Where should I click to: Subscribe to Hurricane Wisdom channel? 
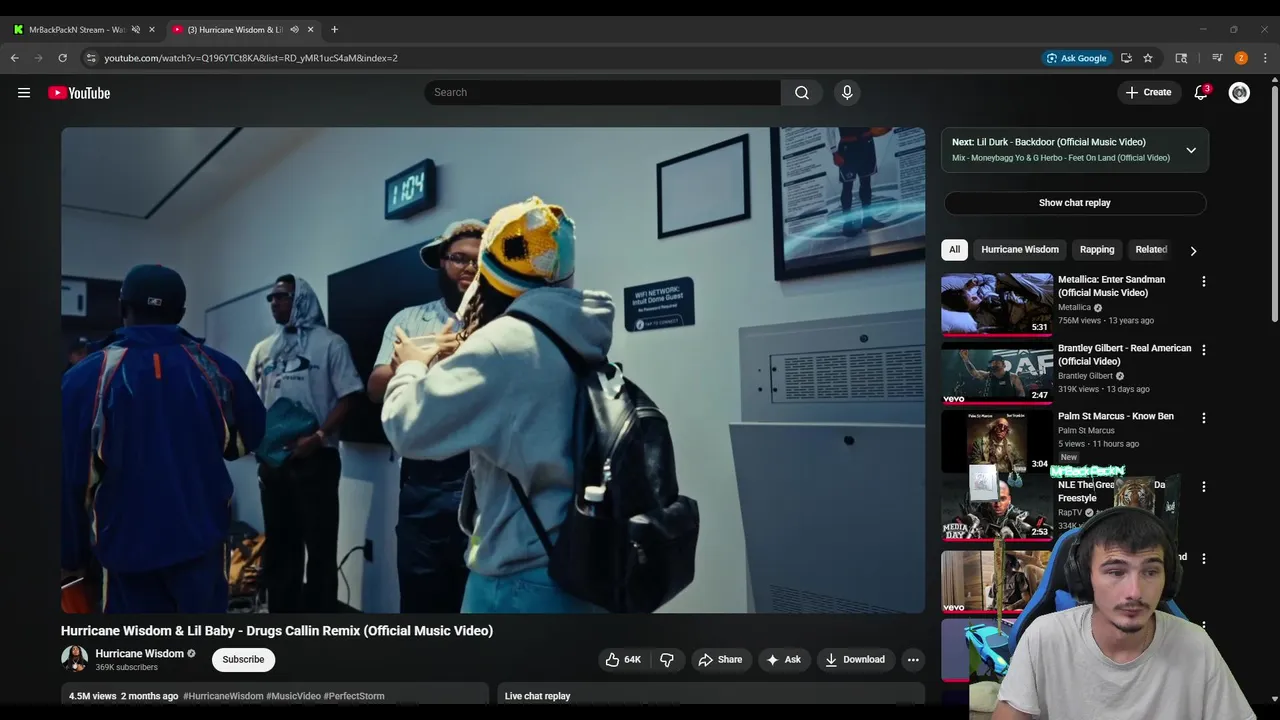coord(243,660)
